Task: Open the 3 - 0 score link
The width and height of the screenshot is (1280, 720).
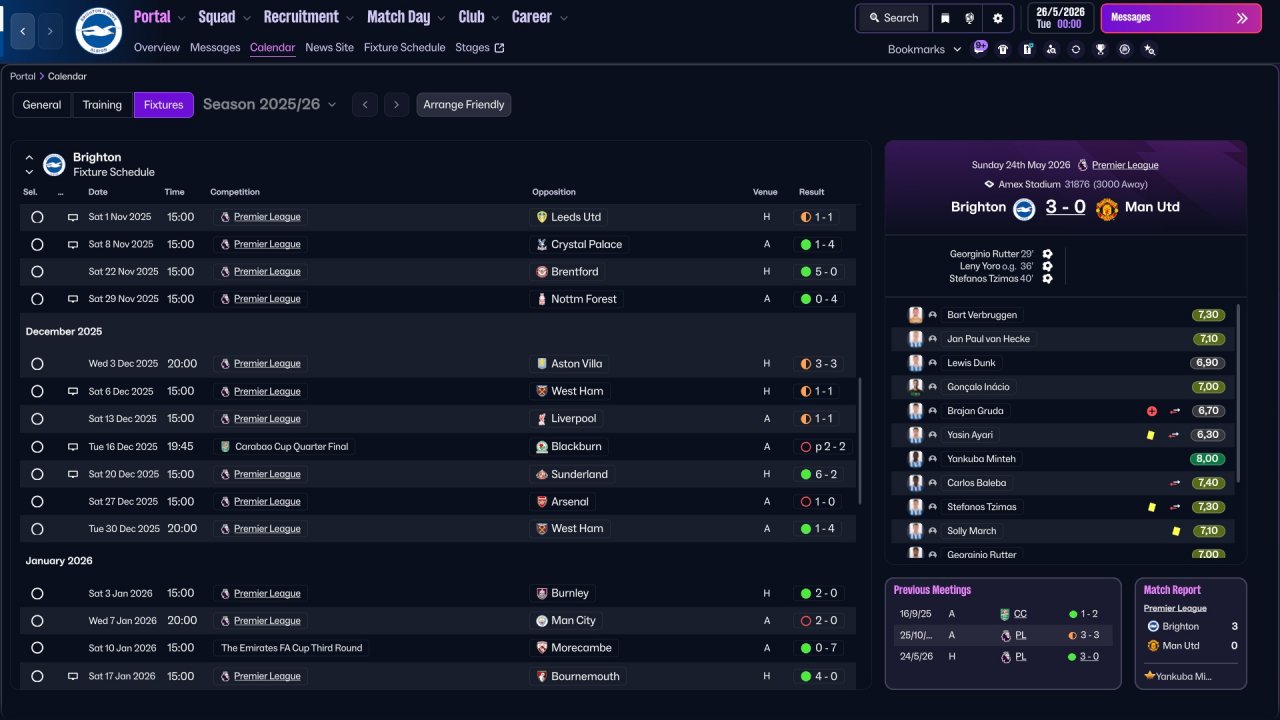Action: [x=1065, y=207]
